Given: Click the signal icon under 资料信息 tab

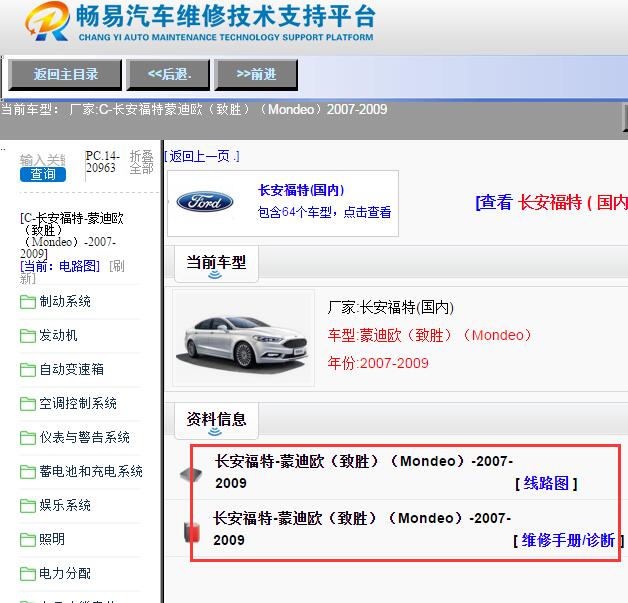Looking at the screenshot, I should [x=215, y=432].
